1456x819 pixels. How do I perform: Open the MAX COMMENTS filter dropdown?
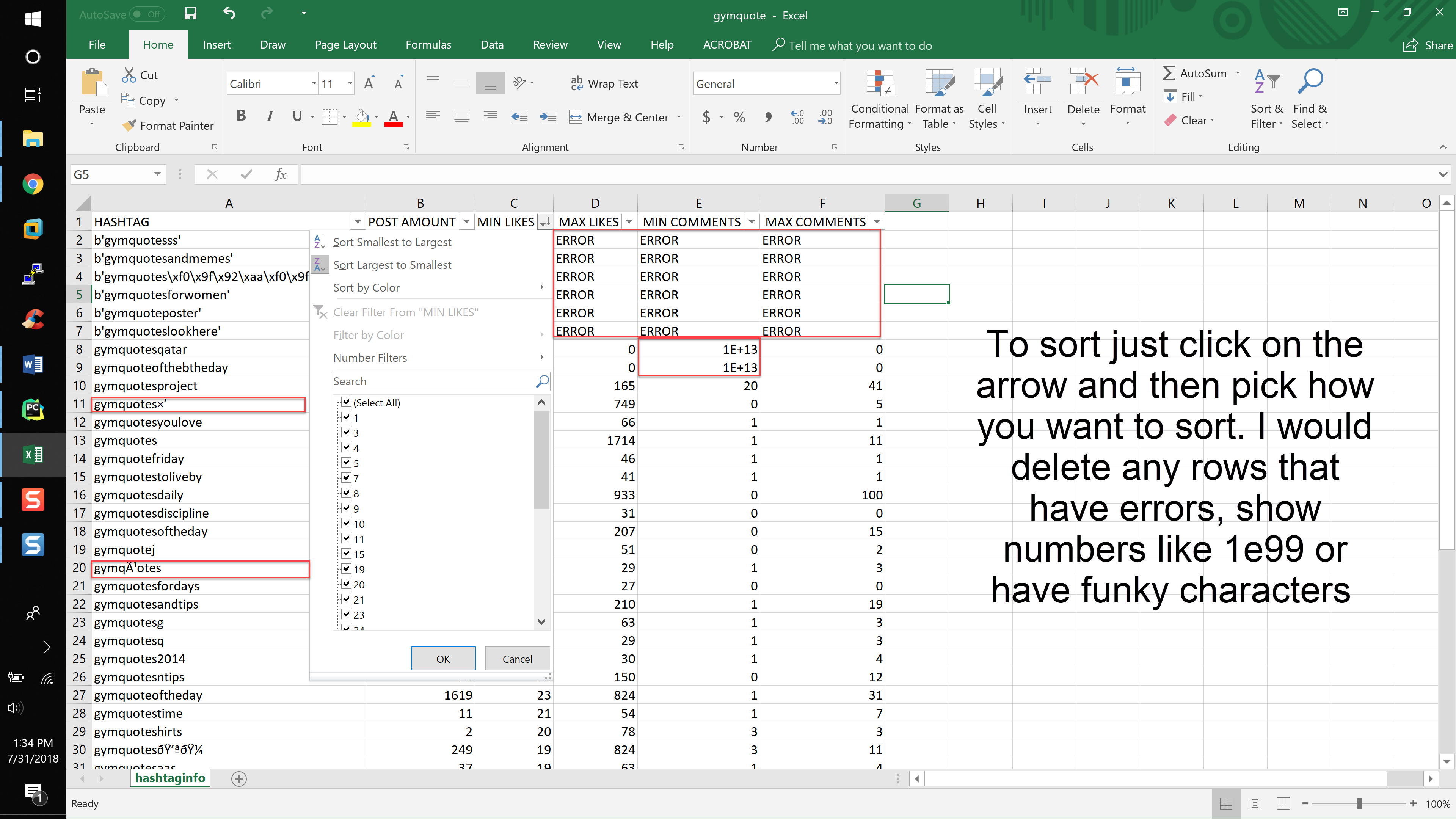point(877,222)
